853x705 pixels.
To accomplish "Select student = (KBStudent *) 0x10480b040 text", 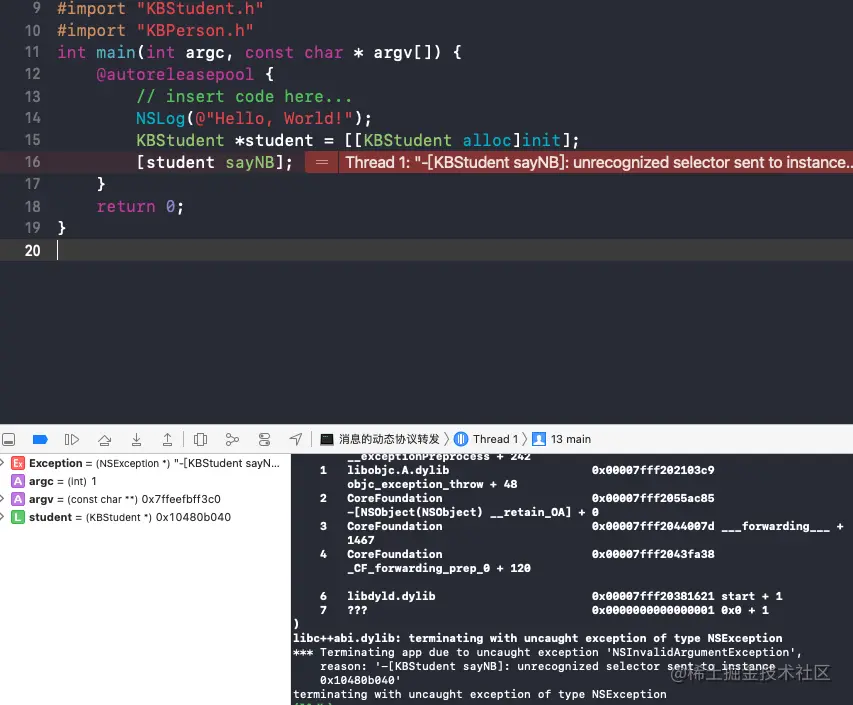I will tap(130, 517).
